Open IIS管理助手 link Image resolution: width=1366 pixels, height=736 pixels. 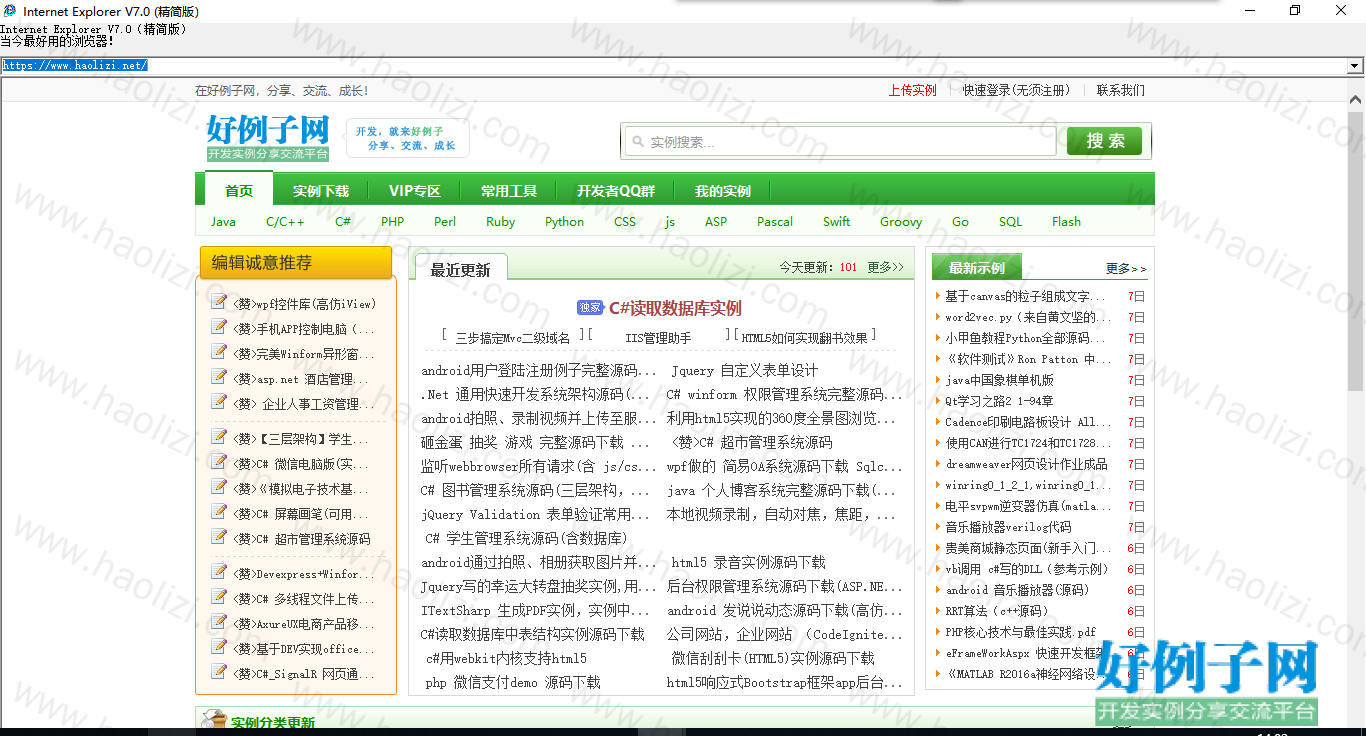[658, 338]
